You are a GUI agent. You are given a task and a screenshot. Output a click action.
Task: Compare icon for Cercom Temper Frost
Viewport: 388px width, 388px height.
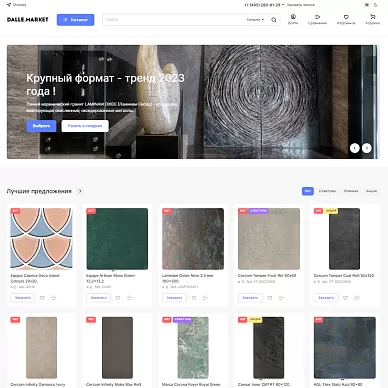(281, 298)
